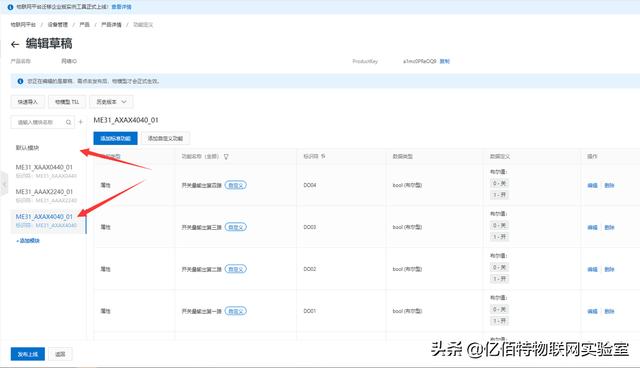Image resolution: width=640 pixels, height=368 pixels.
Task: Select the 默认模块 item in module list
Action: [x=27, y=148]
